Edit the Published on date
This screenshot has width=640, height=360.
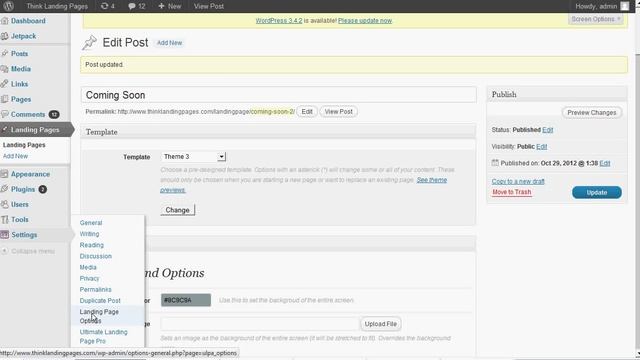click(605, 163)
